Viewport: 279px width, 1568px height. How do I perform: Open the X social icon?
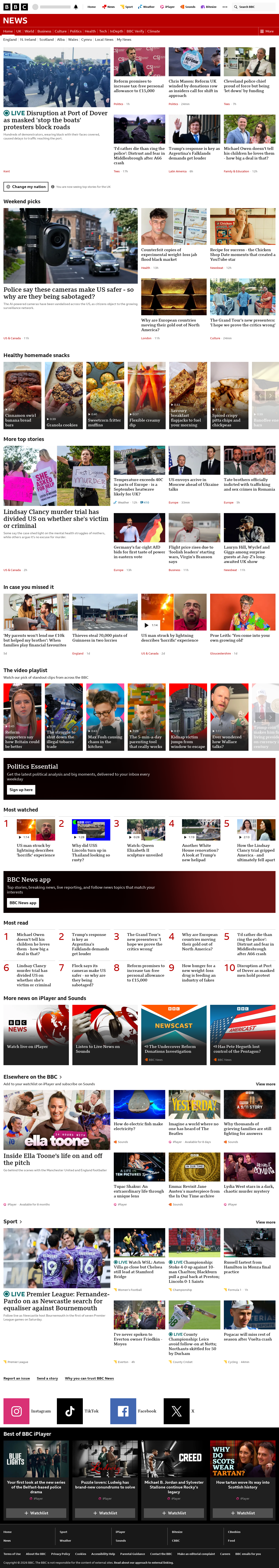(x=176, y=1411)
